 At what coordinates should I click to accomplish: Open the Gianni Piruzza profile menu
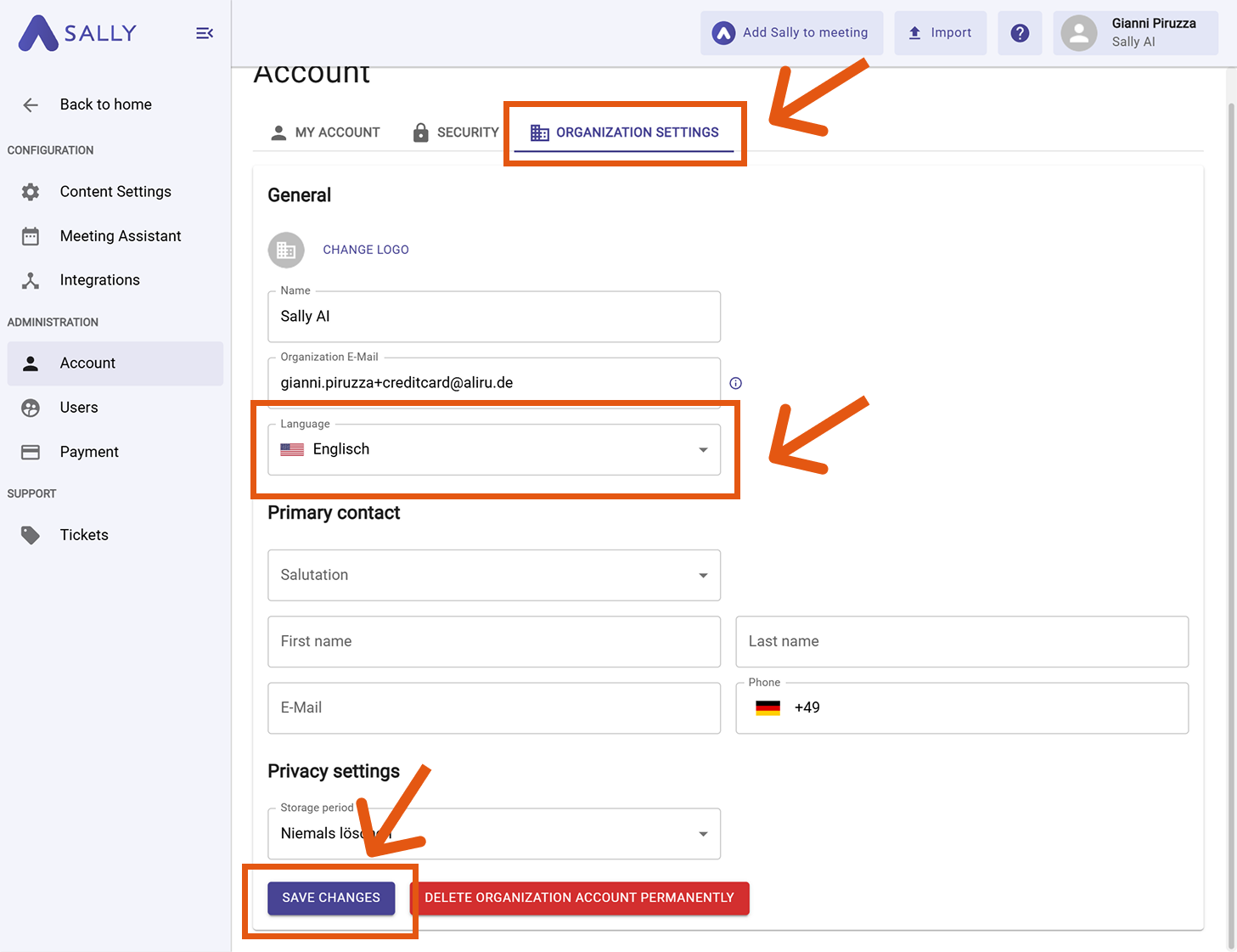point(1135,33)
